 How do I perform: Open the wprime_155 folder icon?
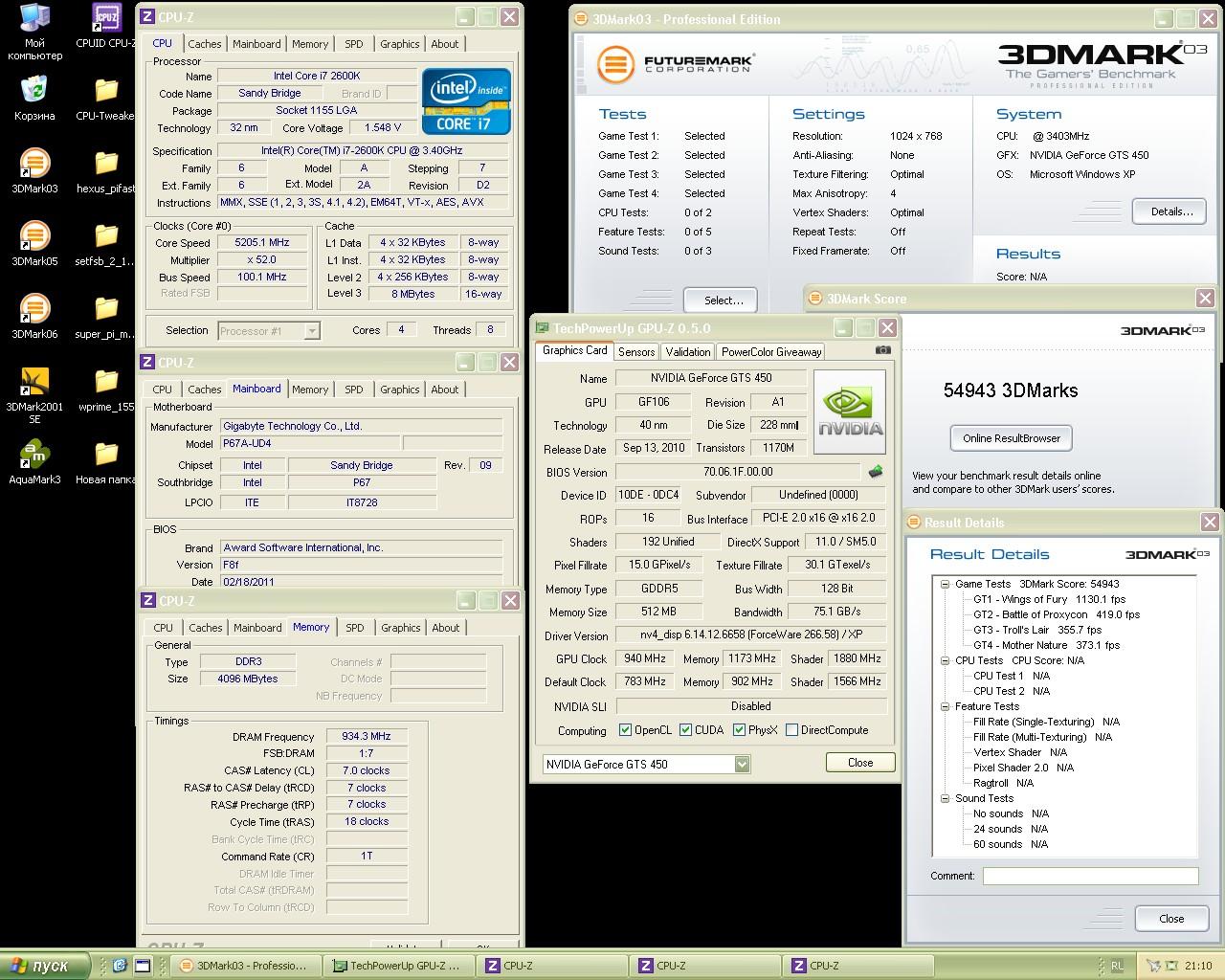click(106, 390)
